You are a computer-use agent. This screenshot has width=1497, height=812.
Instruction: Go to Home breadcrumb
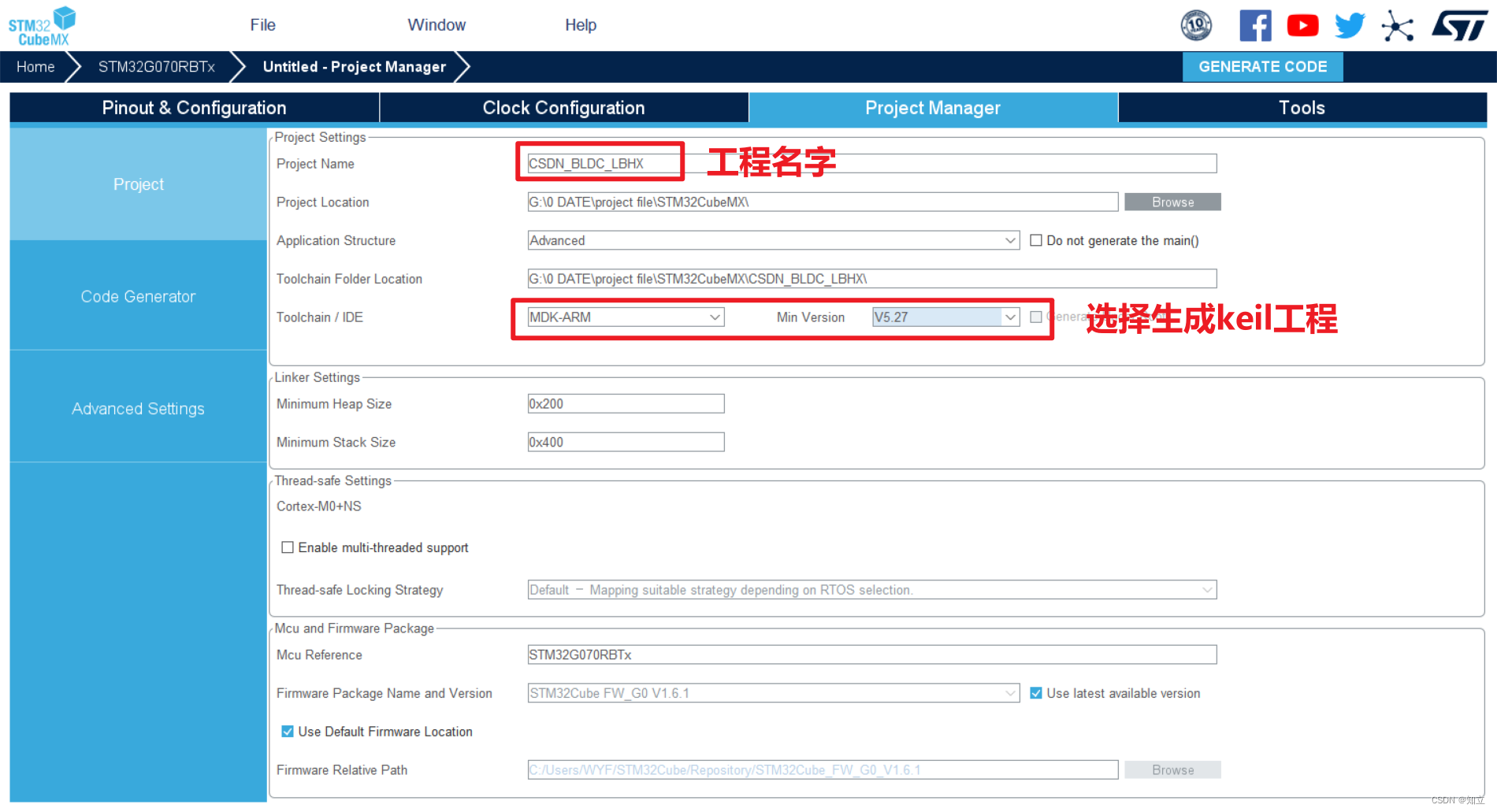(35, 67)
